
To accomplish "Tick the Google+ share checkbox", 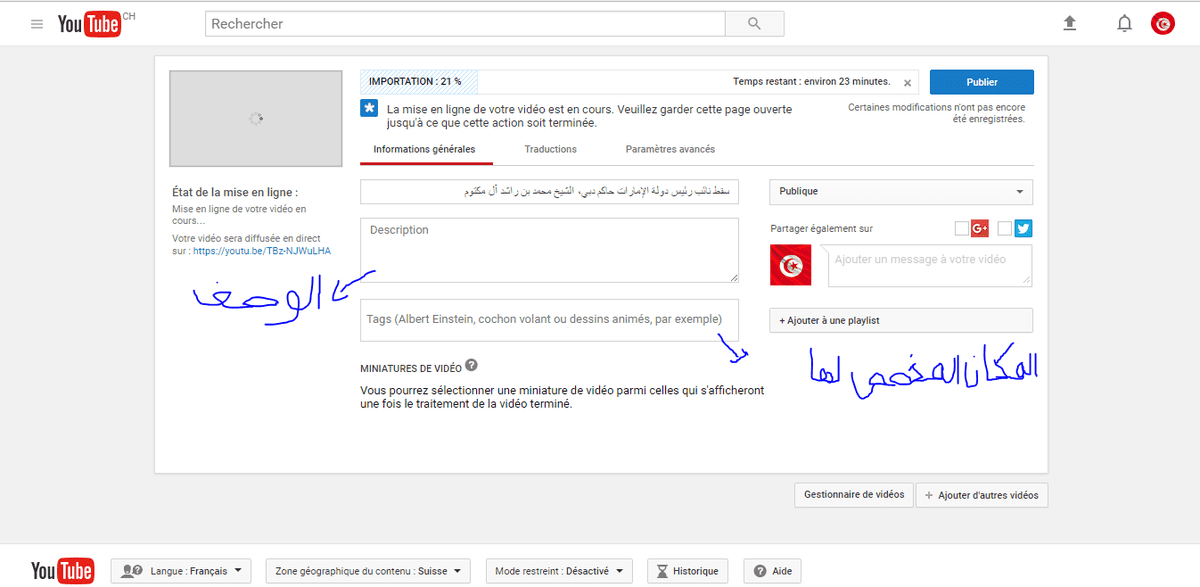I will (962, 229).
